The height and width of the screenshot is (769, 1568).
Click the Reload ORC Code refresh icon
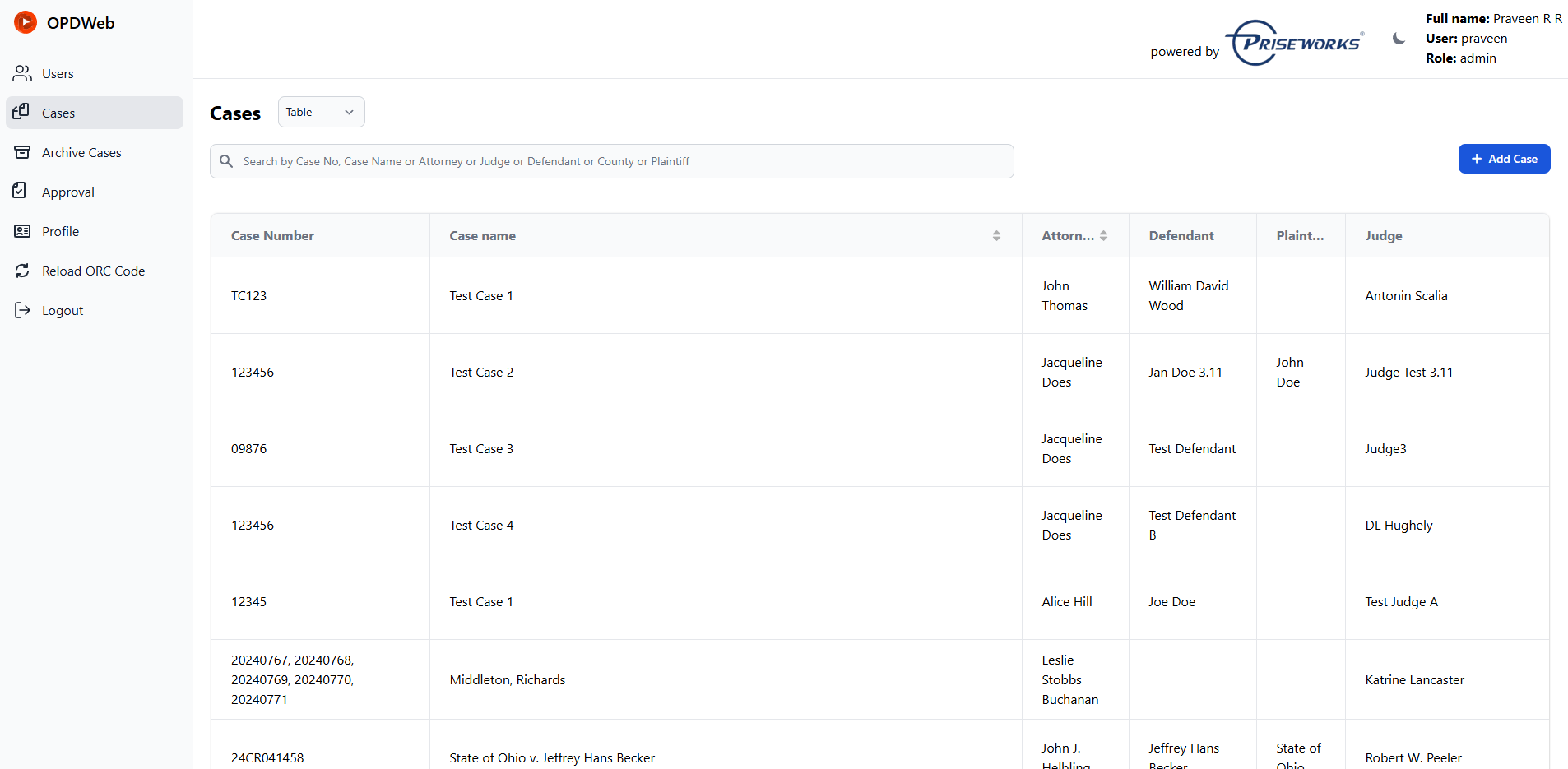(22, 271)
